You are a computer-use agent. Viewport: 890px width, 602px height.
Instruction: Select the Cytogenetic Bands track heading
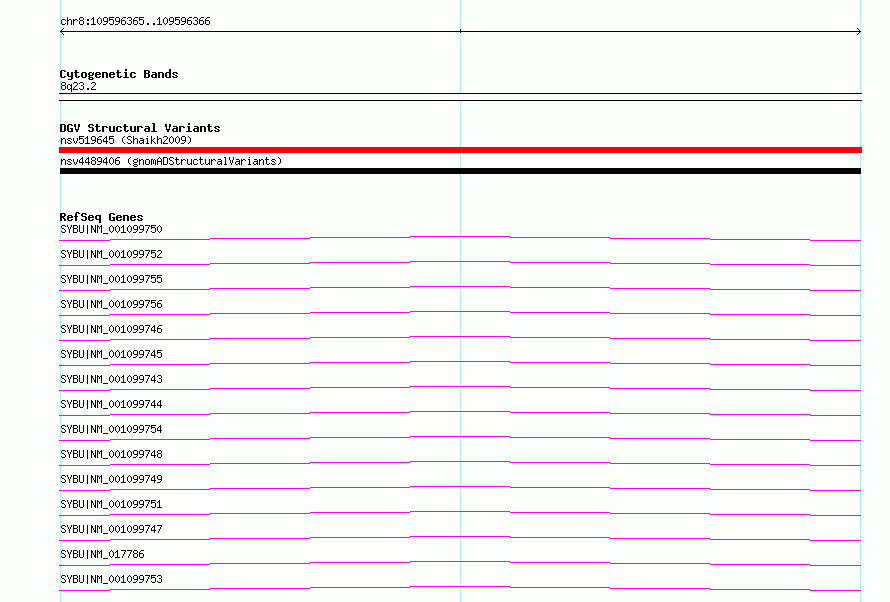click(x=119, y=74)
